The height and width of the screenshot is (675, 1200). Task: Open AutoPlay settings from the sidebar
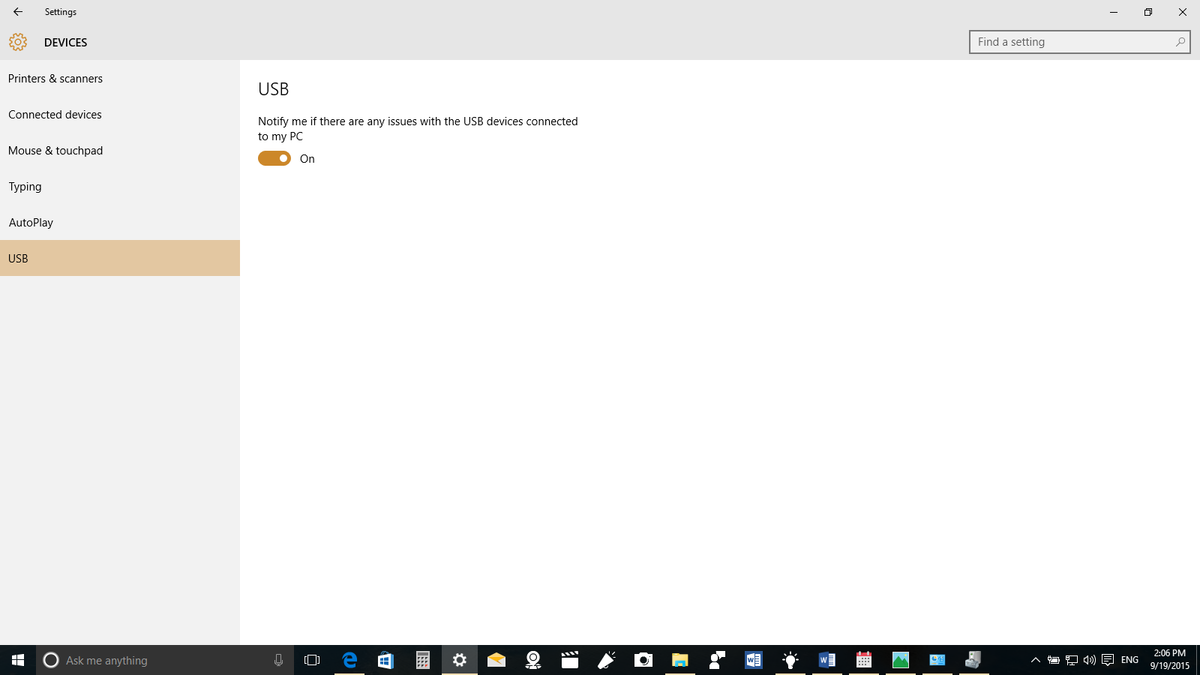[x=28, y=222]
